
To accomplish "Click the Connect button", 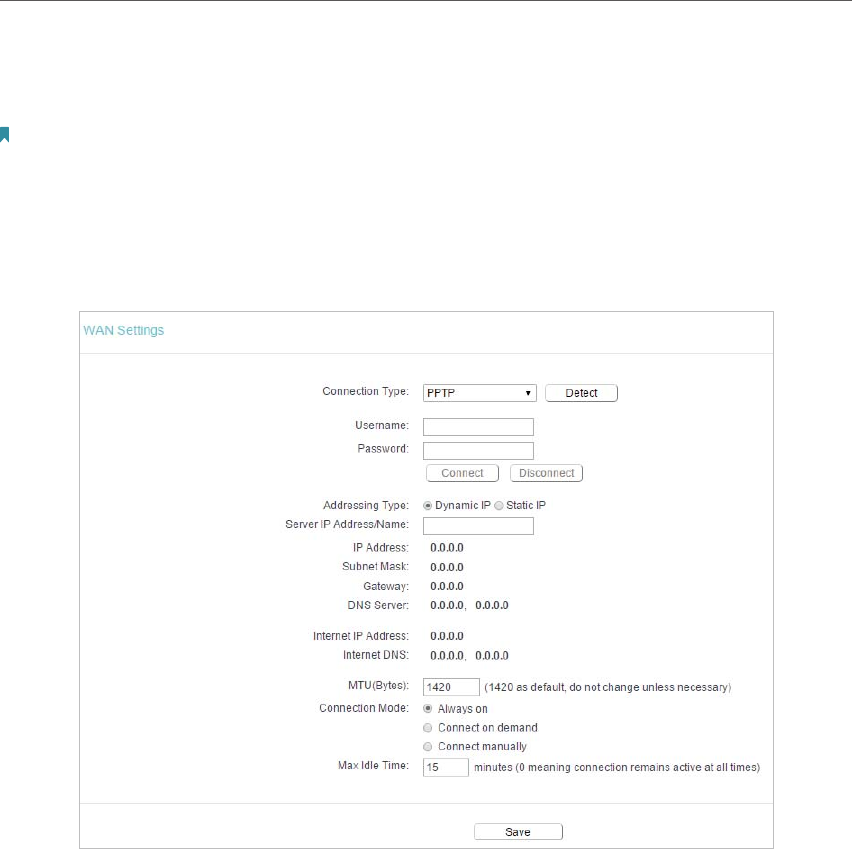I will click(462, 473).
